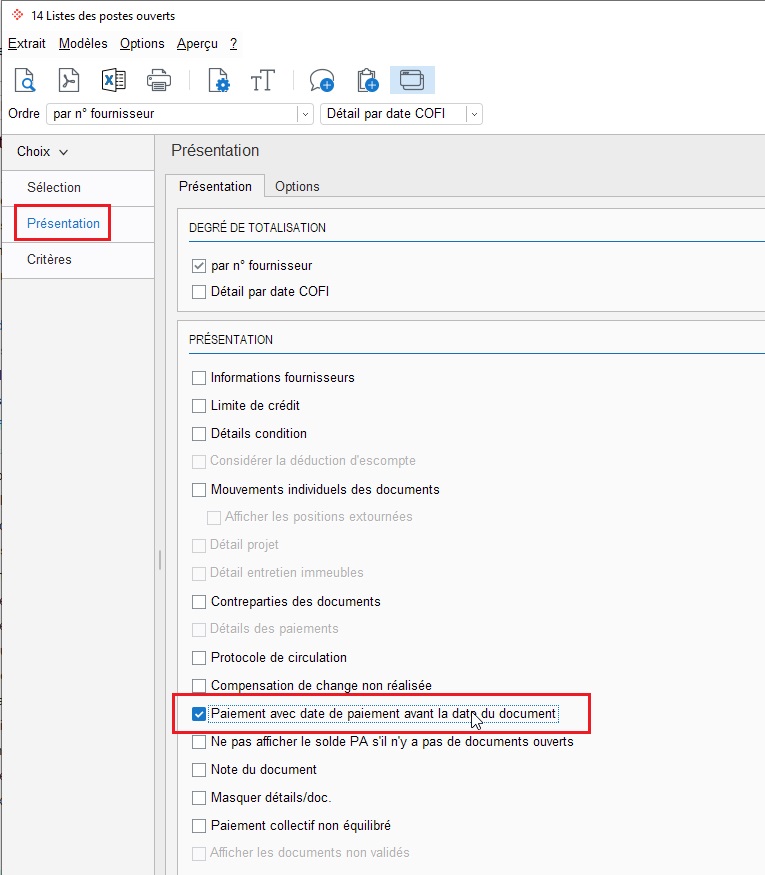Click the font size TT icon
This screenshot has width=765, height=875.
tap(262, 80)
